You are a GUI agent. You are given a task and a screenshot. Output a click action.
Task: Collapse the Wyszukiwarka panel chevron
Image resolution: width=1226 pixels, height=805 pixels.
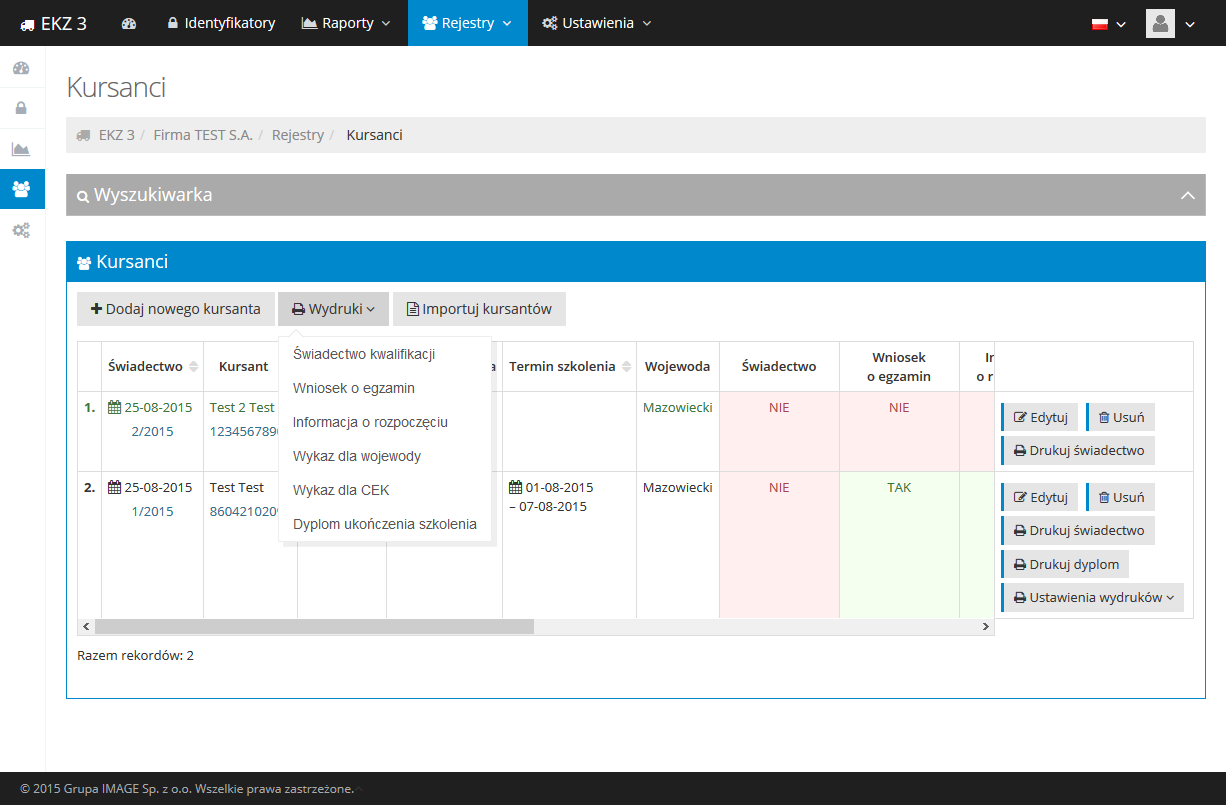point(1188,195)
